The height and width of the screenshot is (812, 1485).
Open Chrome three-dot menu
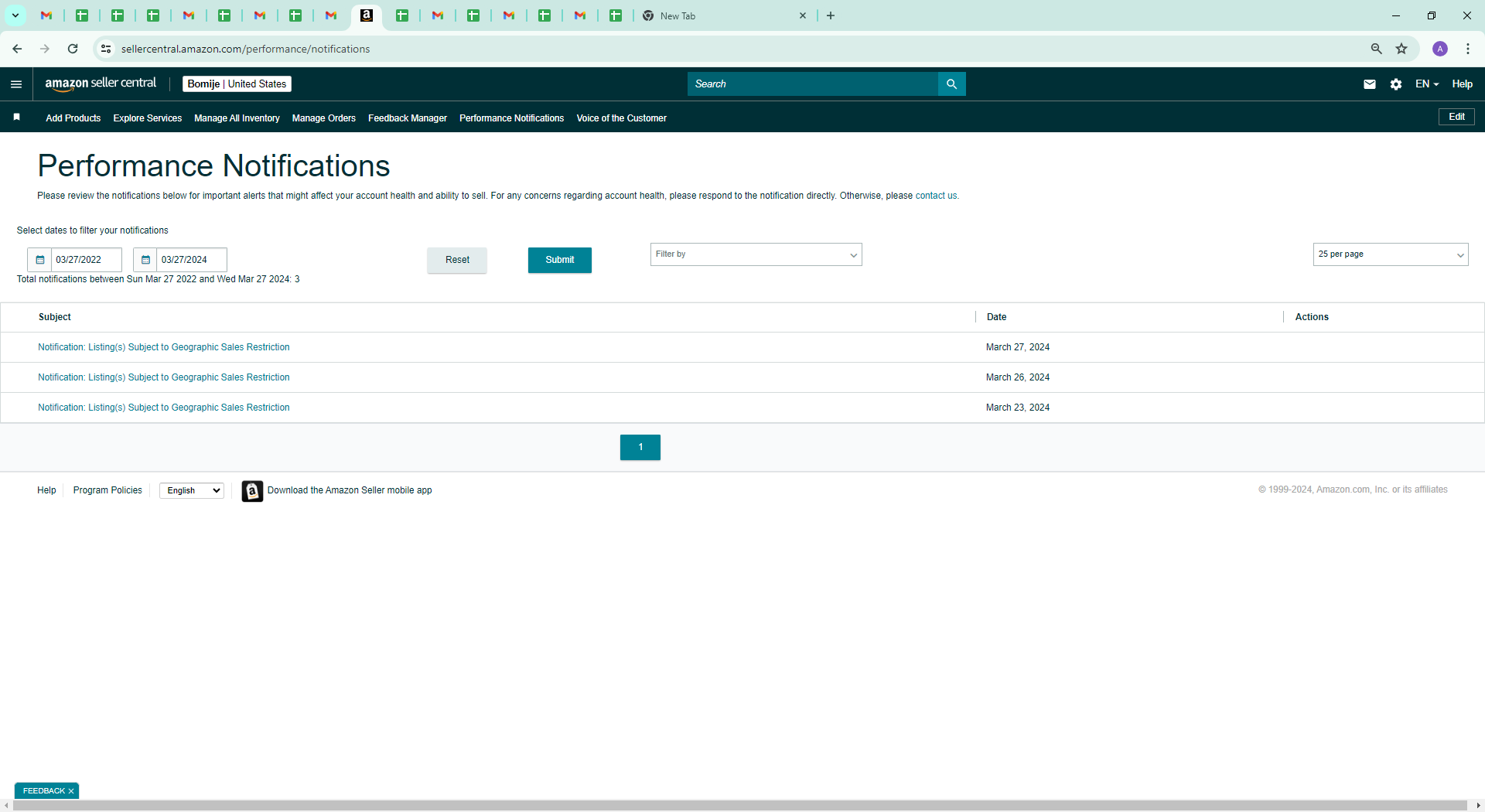[x=1468, y=49]
